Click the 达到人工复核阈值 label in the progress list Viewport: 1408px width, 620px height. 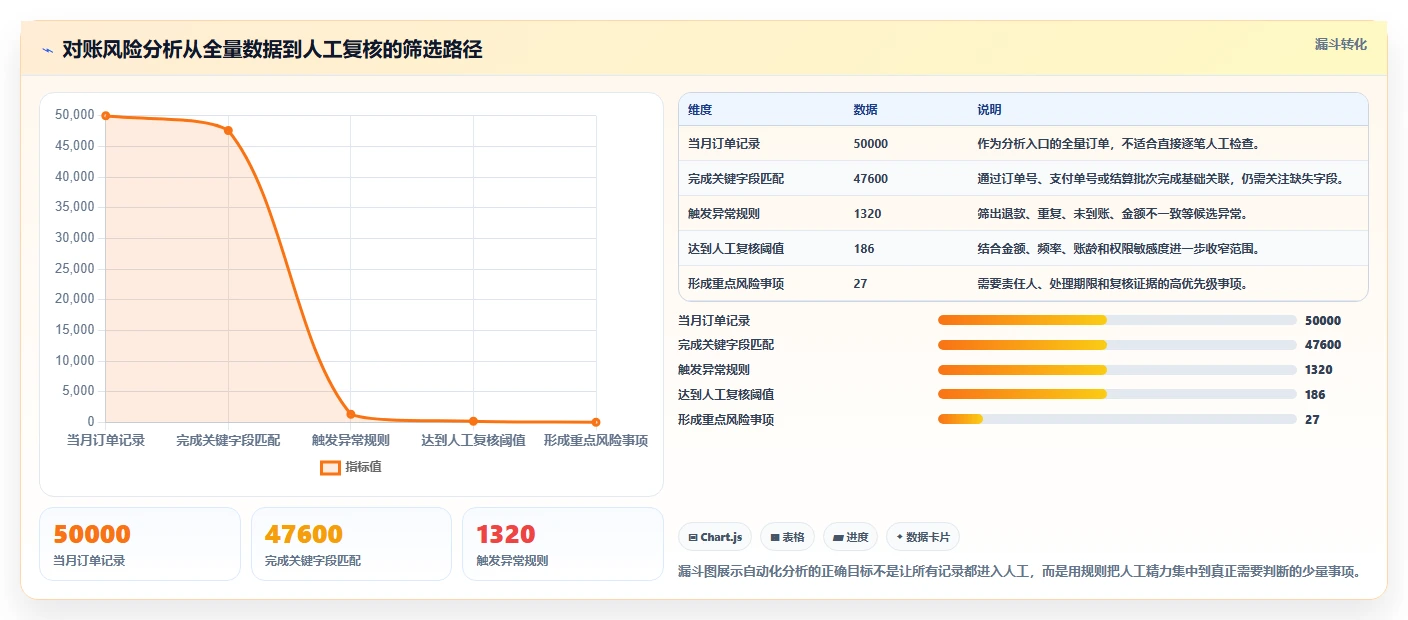pos(726,395)
